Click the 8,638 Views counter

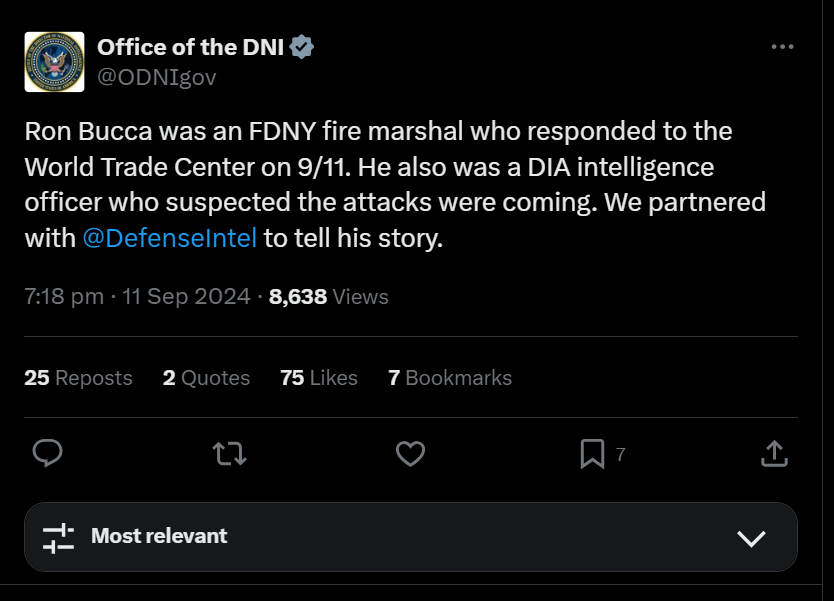coord(329,296)
